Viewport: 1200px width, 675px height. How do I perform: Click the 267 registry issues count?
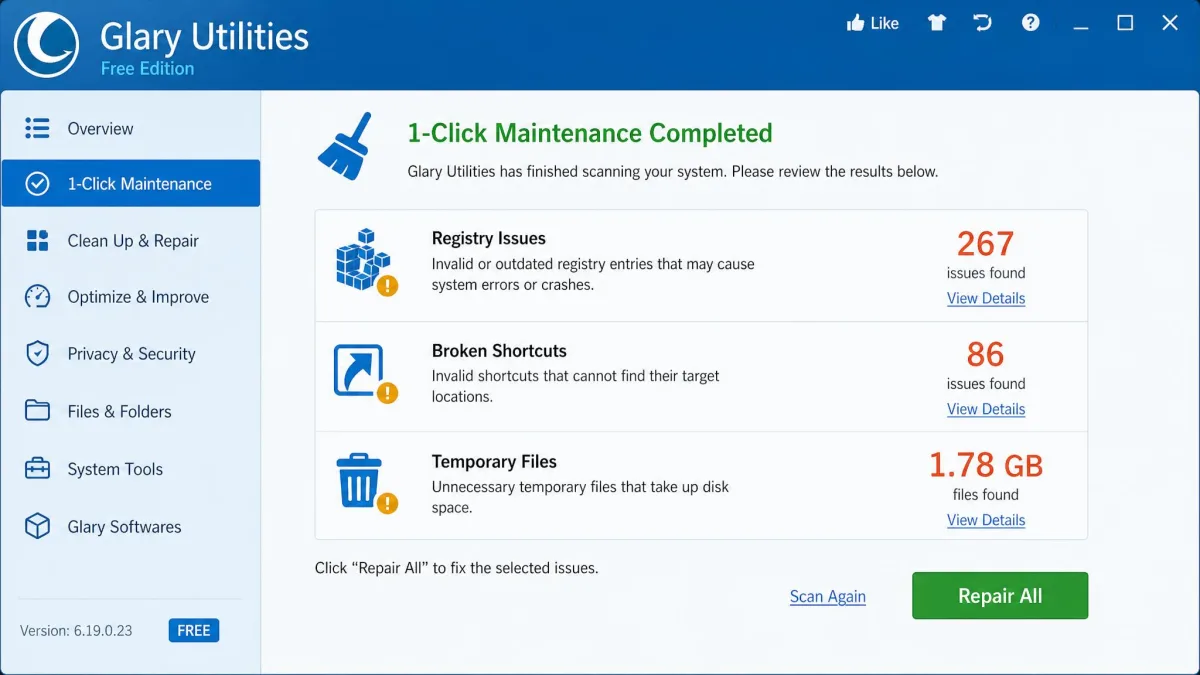point(986,243)
